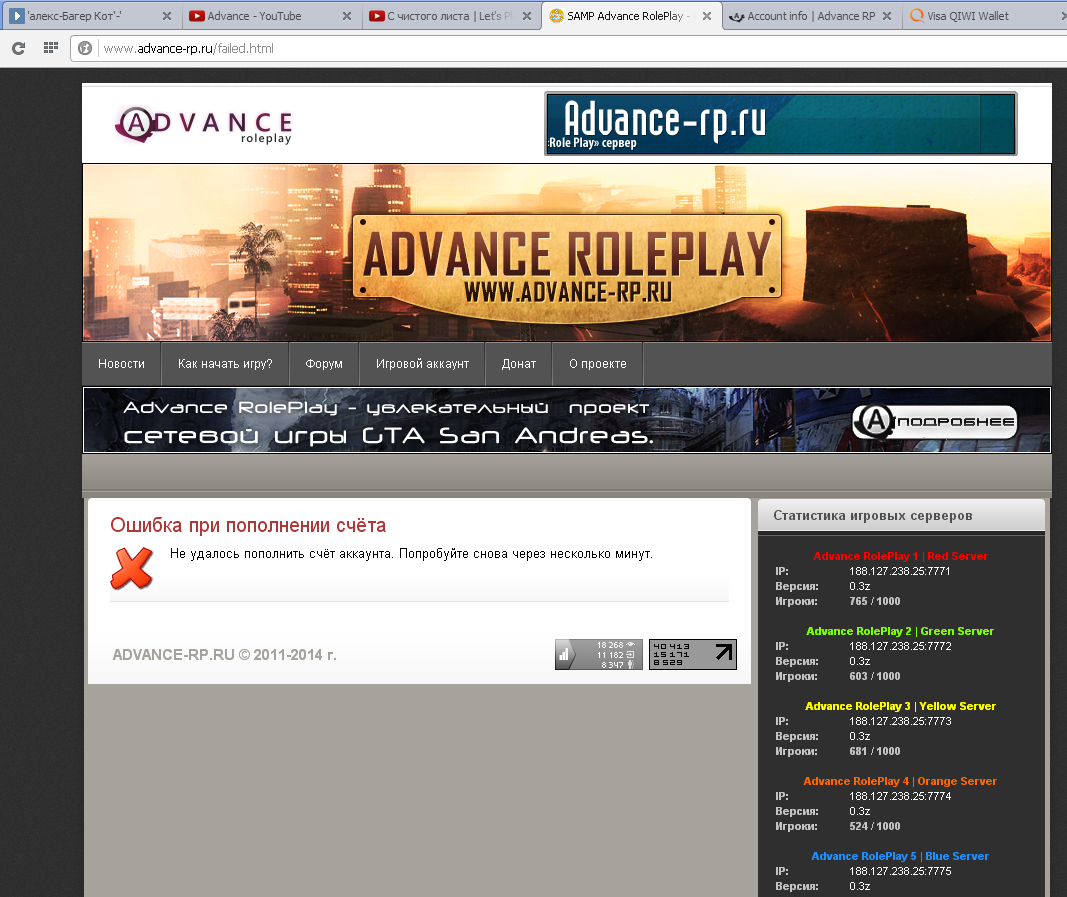Click player count 681 / 1000

874,751
